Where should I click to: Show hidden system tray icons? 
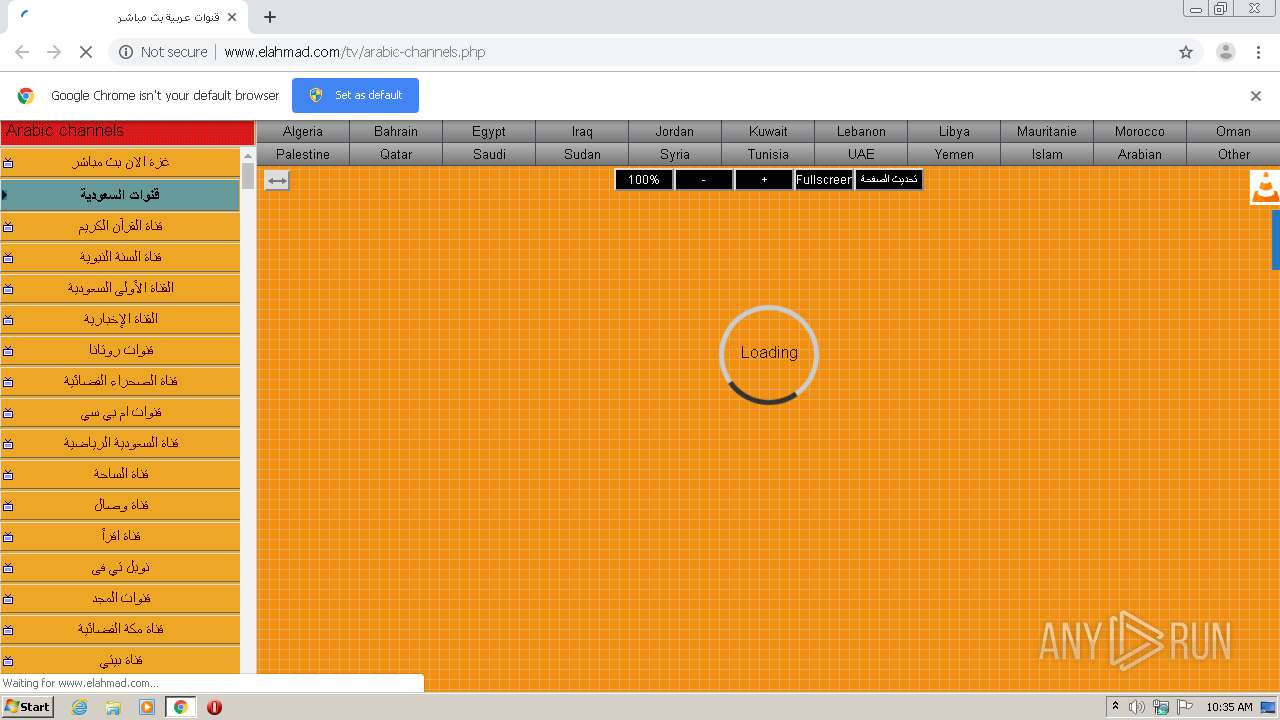(1115, 707)
